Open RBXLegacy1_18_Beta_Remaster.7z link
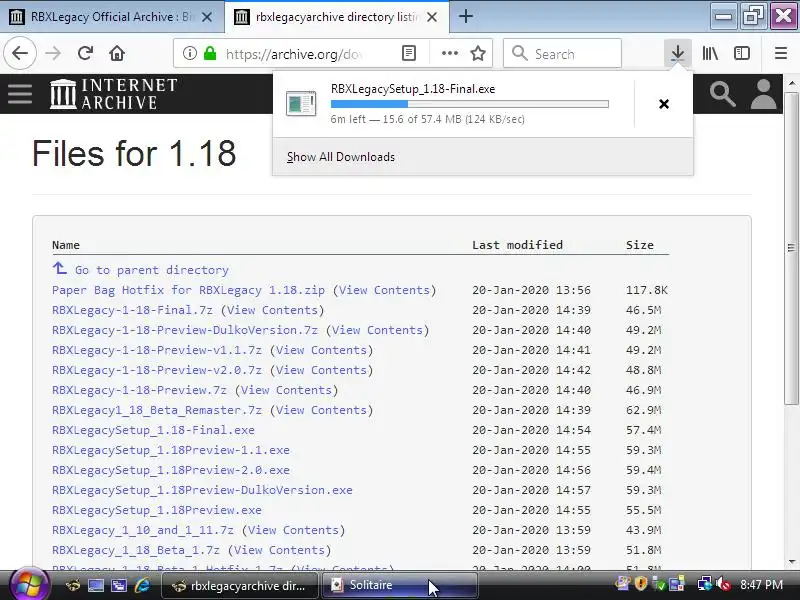The height and width of the screenshot is (600, 800). [x=157, y=410]
